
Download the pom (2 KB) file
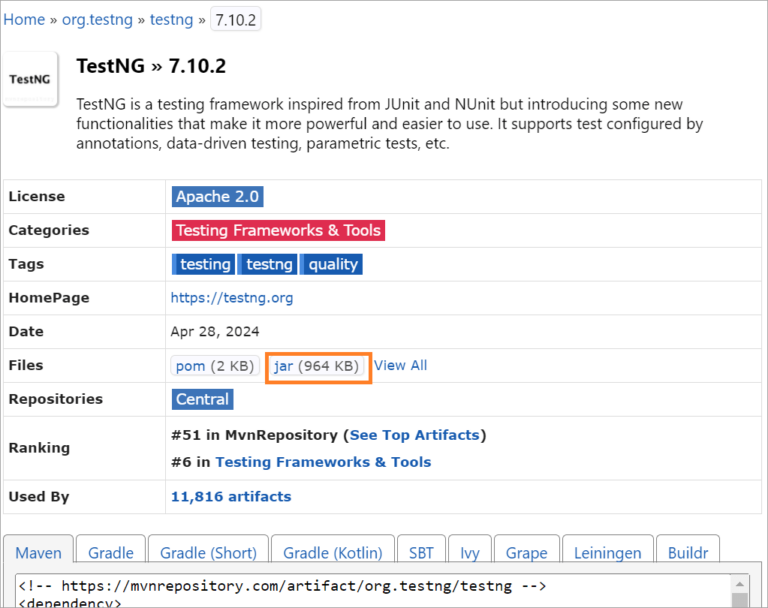pyautogui.click(x=215, y=366)
